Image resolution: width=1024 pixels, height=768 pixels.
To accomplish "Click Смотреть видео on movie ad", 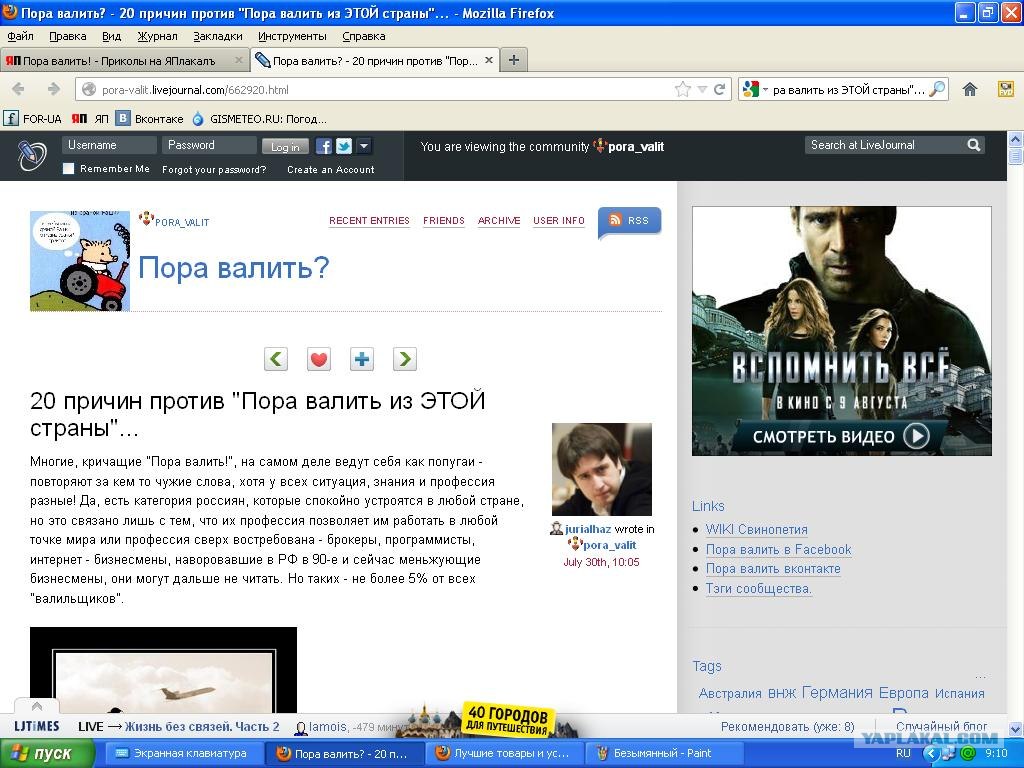I will pyautogui.click(x=841, y=436).
